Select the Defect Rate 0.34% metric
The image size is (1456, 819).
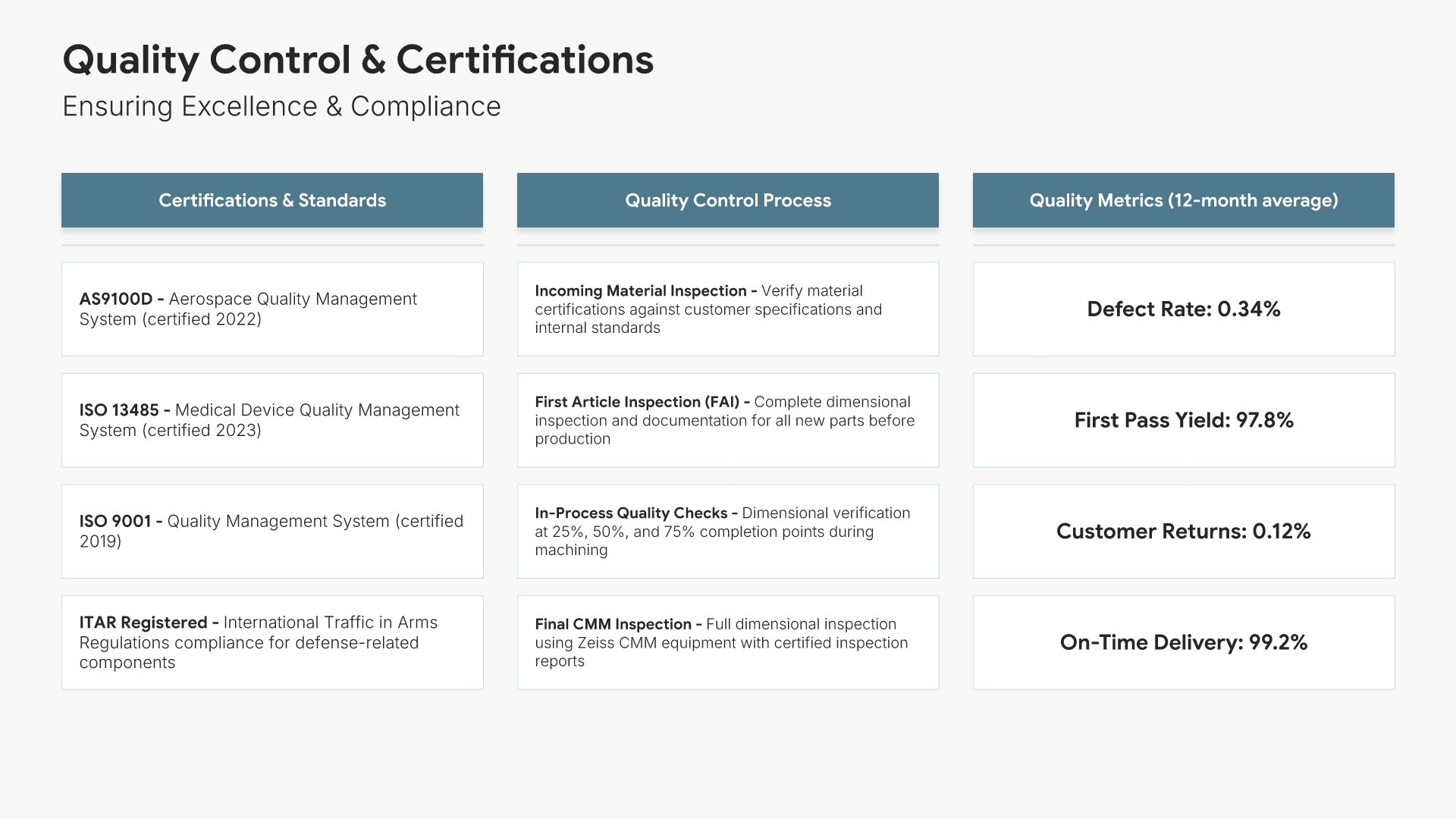pos(1183,309)
